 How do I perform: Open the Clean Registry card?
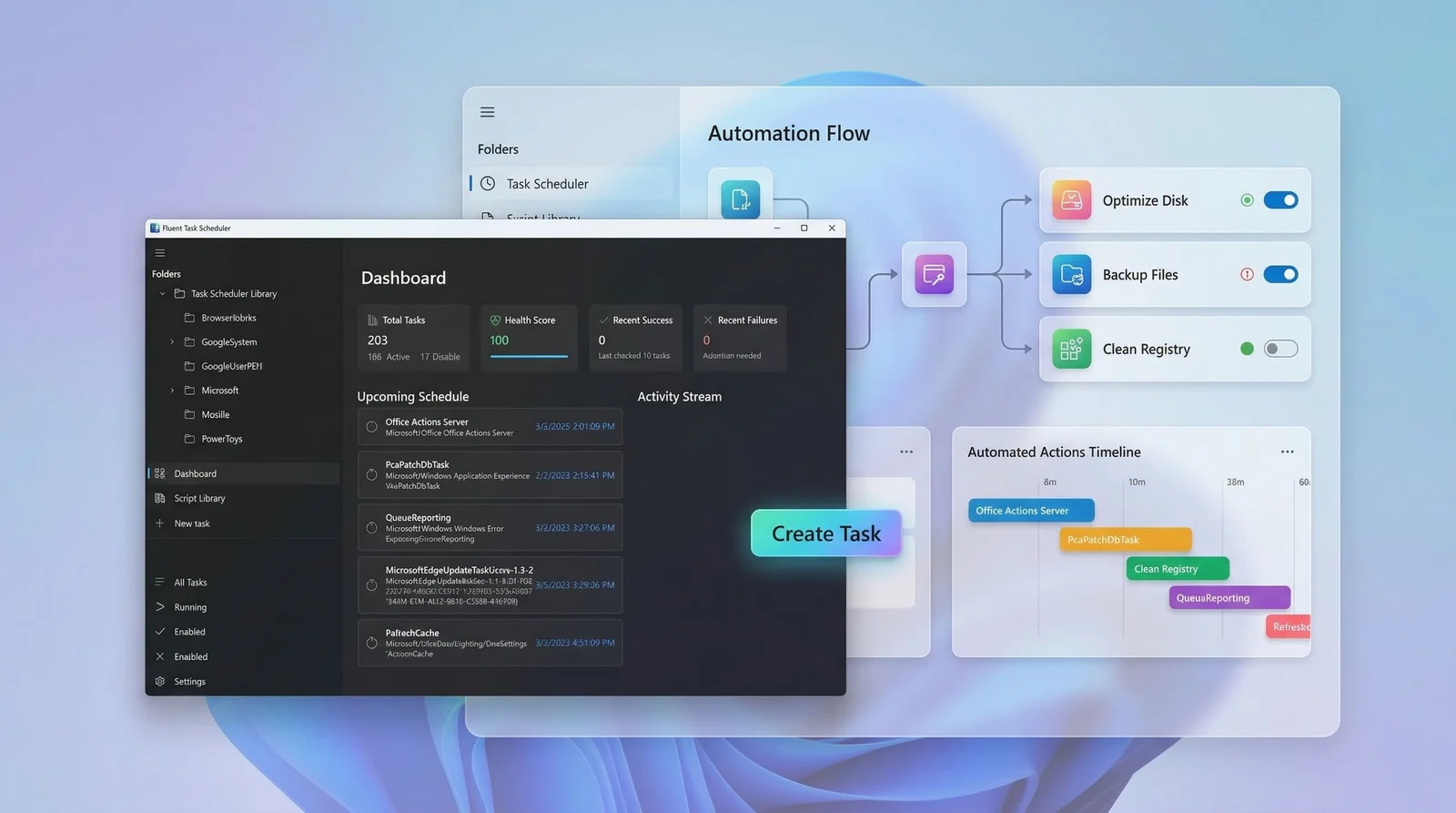[x=1175, y=349]
